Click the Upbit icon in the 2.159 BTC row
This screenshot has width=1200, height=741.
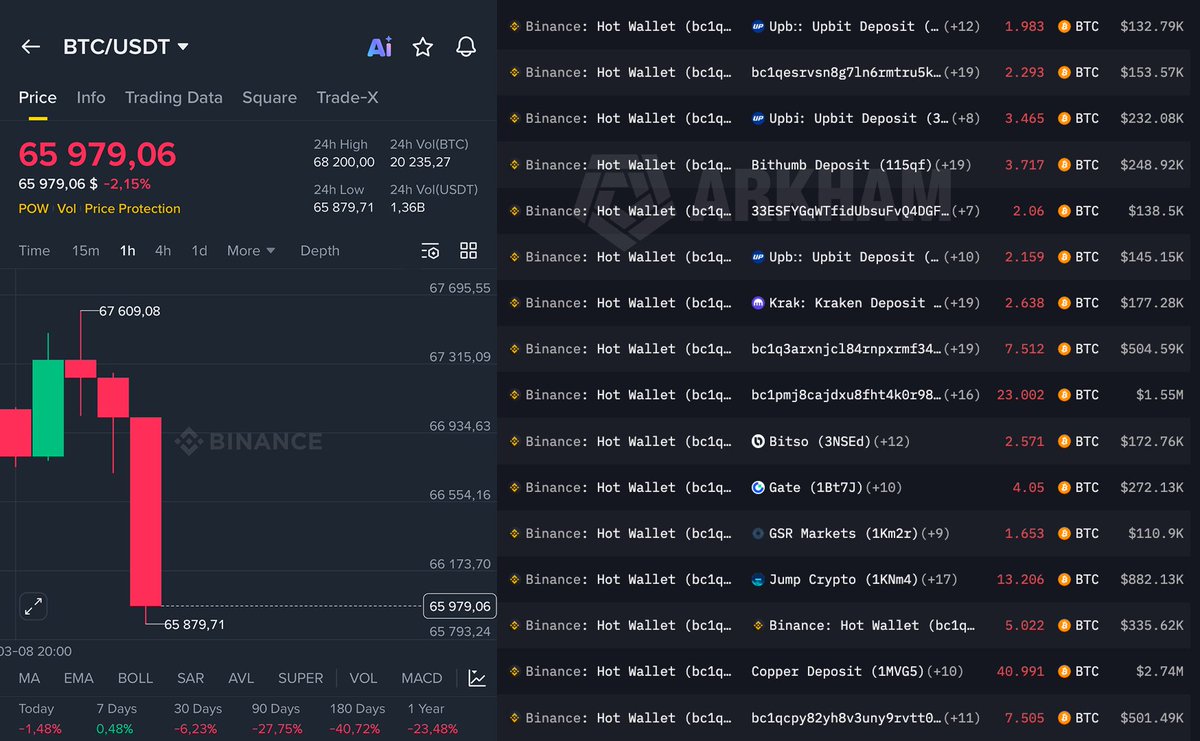pyautogui.click(x=758, y=256)
